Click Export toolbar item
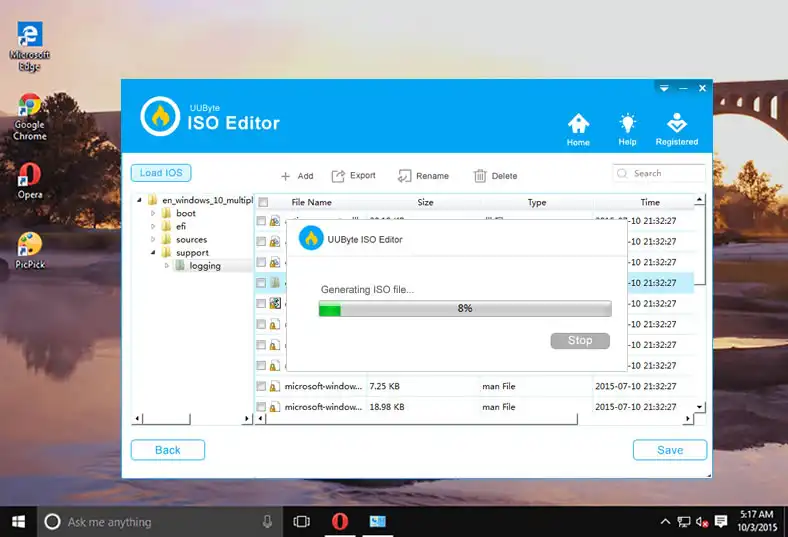The height and width of the screenshot is (537, 788). tap(353, 175)
